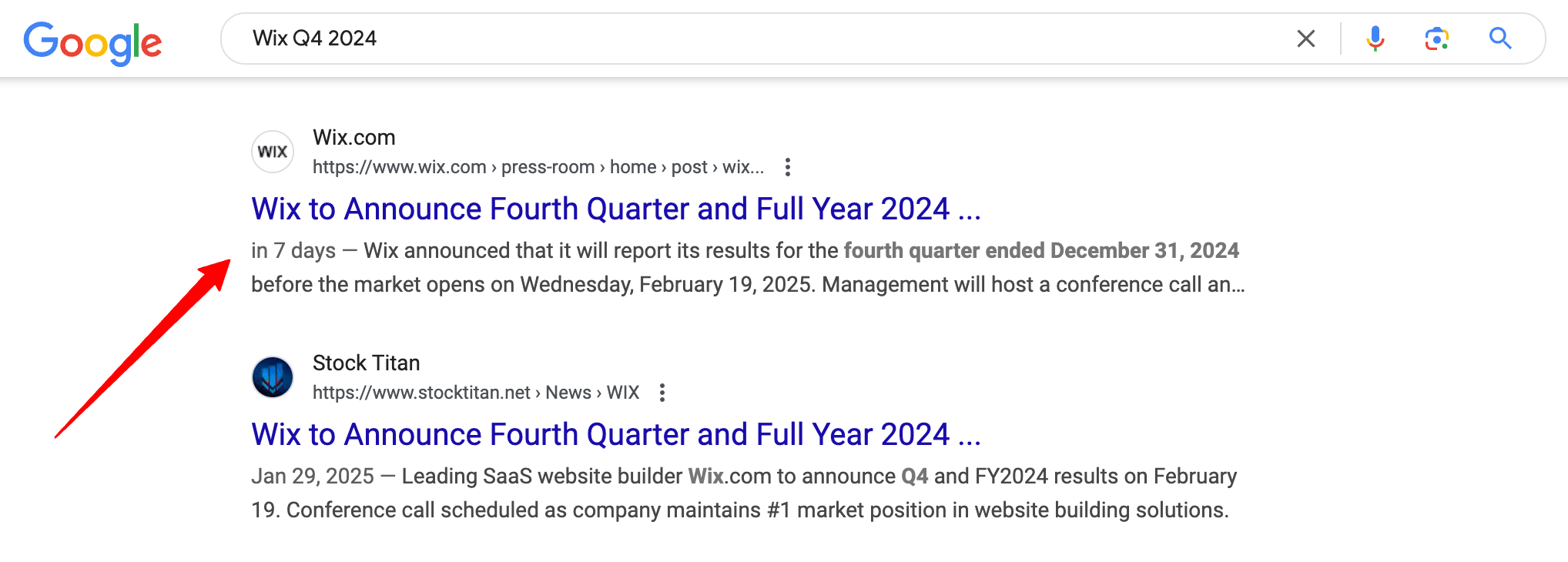Clear the search query with the X icon

coord(1305,38)
